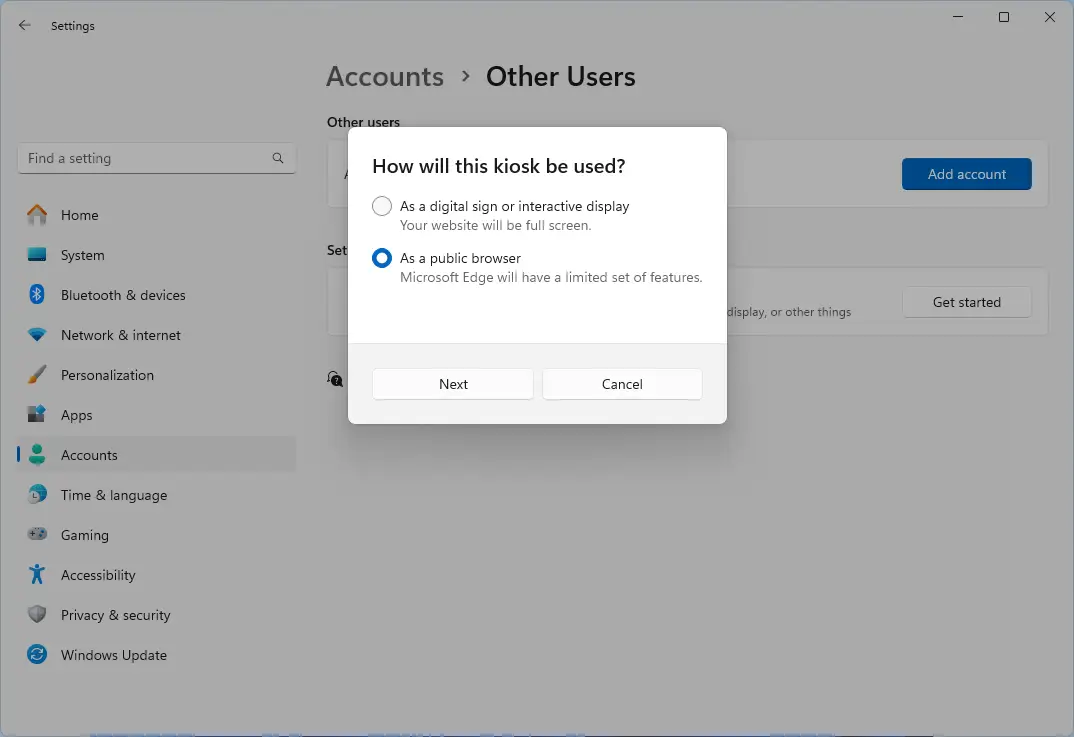This screenshot has width=1074, height=737.
Task: Maximize the Settings window
Action: click(x=1003, y=16)
